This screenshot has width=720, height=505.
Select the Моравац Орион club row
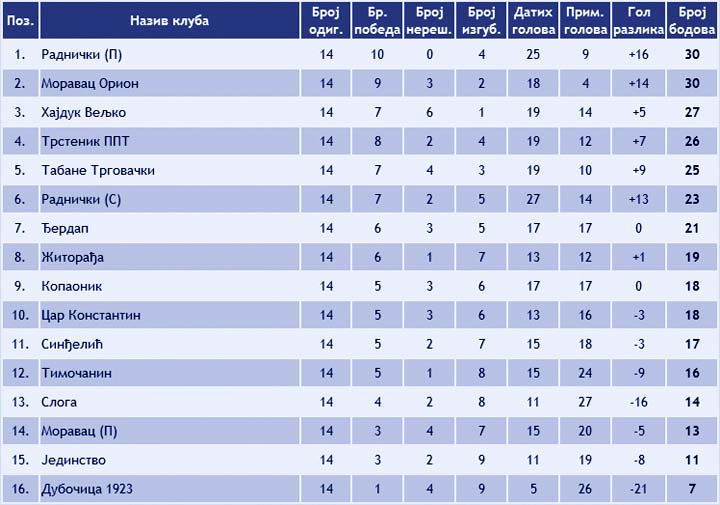coord(360,83)
